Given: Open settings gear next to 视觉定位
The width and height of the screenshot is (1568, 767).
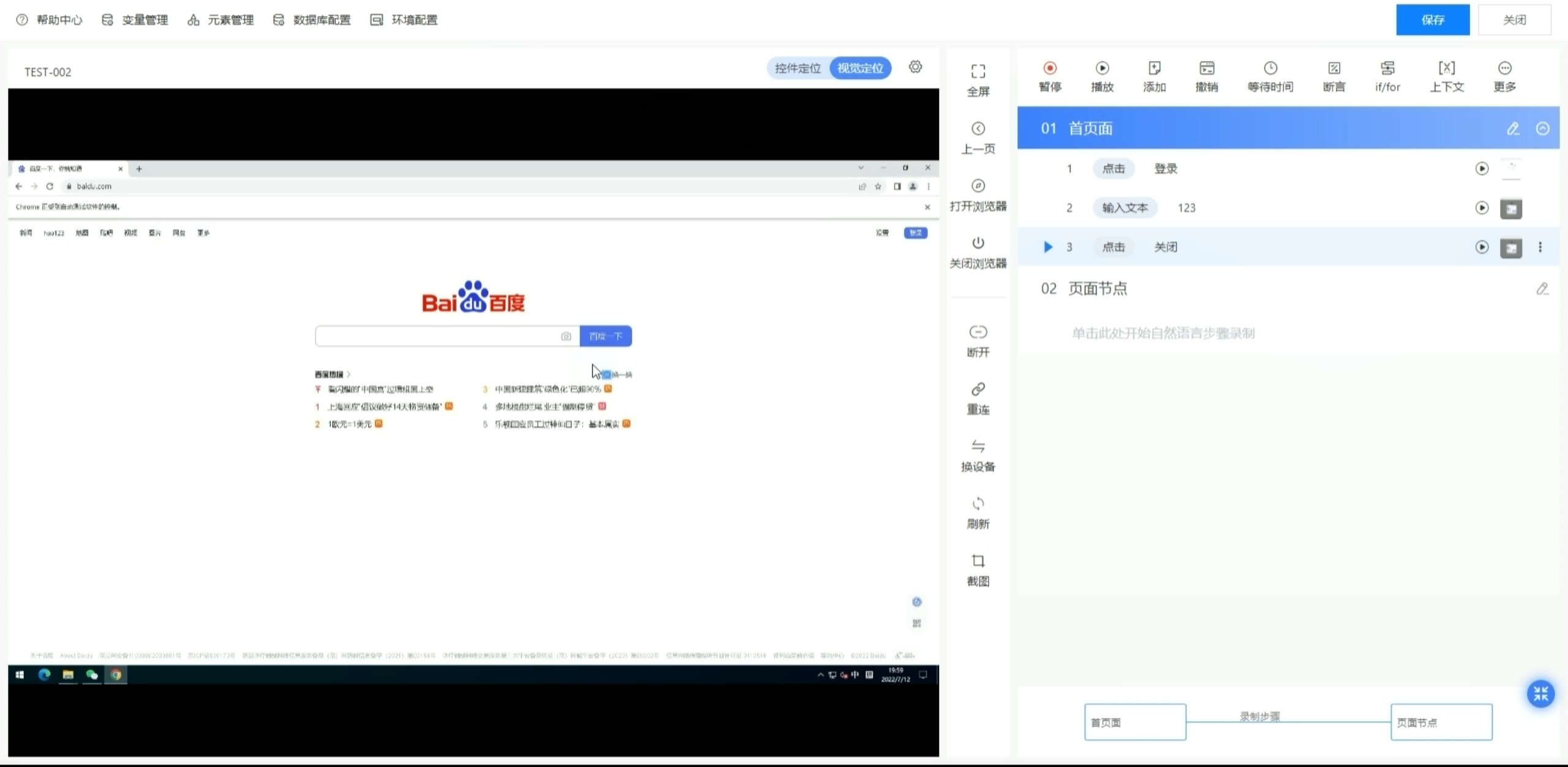Looking at the screenshot, I should (x=915, y=67).
